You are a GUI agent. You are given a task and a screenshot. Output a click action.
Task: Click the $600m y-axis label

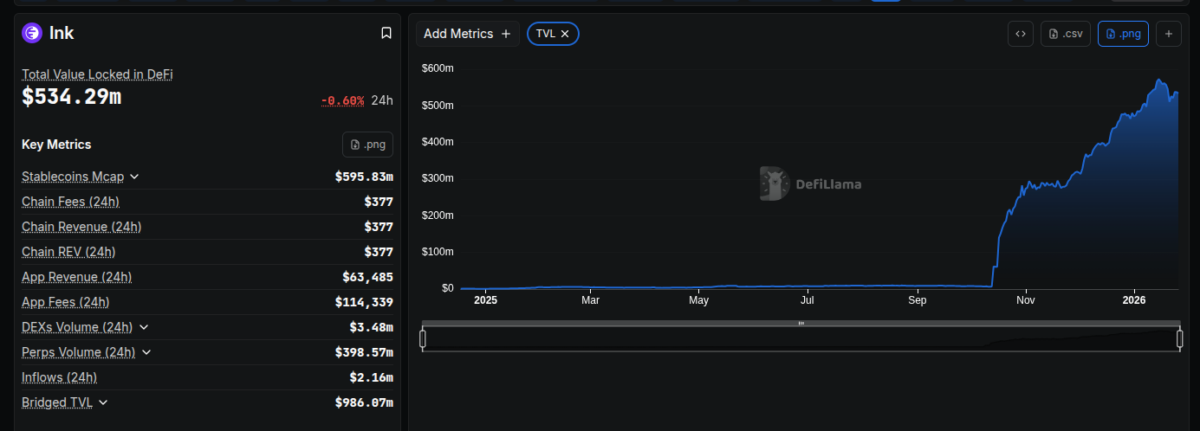pyautogui.click(x=437, y=68)
